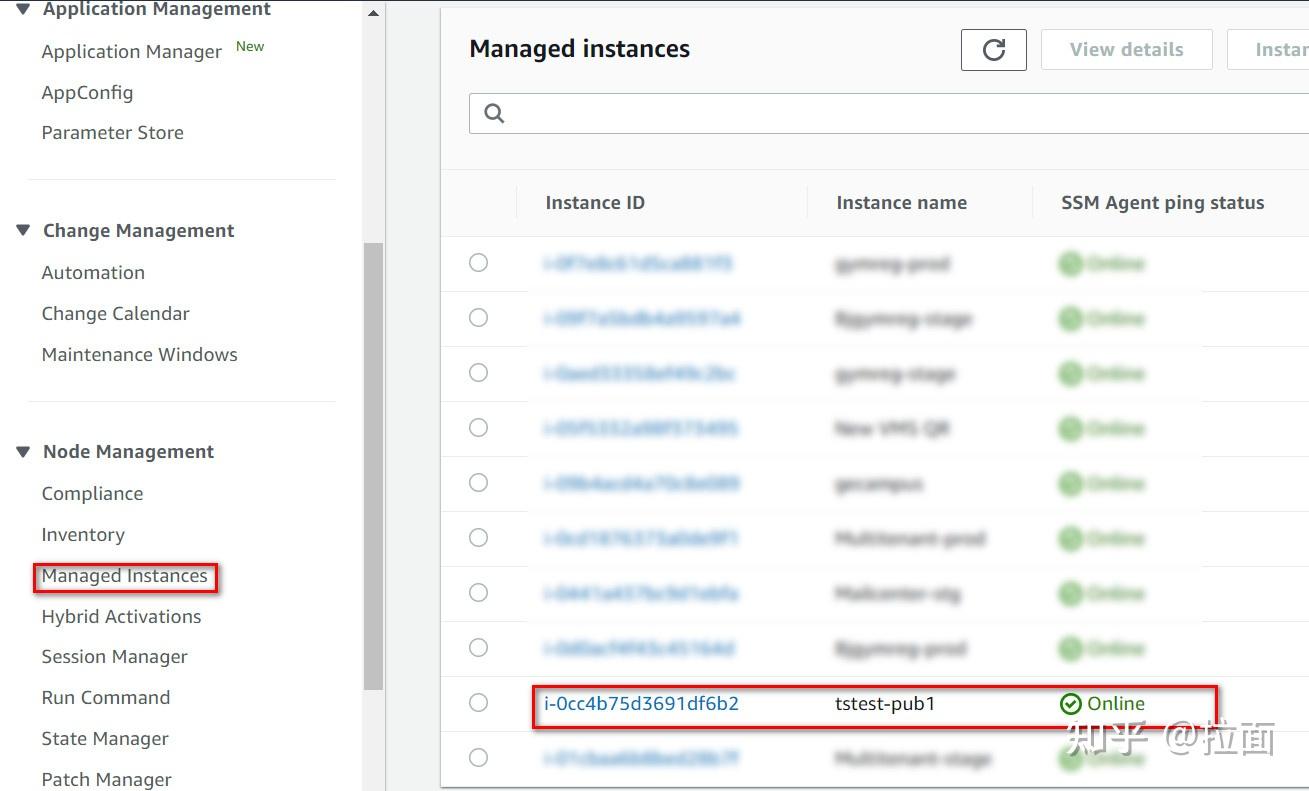Open instance link i-0cc4b75d3691df6b2
This screenshot has height=791, width=1309.
(x=641, y=703)
